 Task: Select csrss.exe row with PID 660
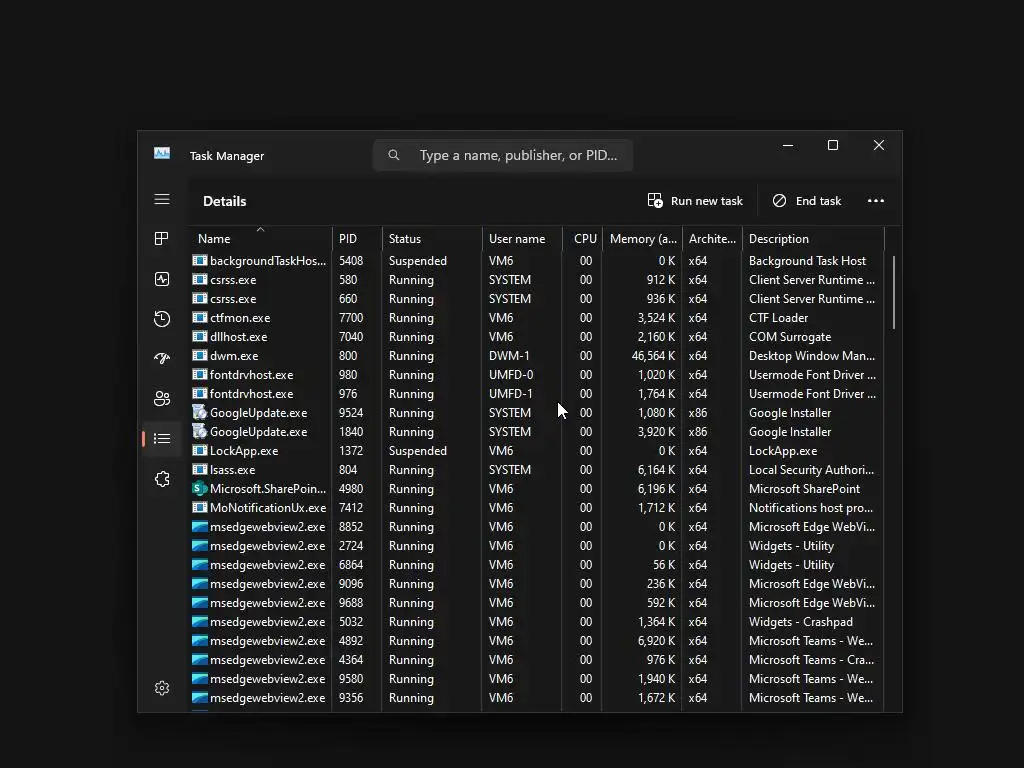coord(537,298)
